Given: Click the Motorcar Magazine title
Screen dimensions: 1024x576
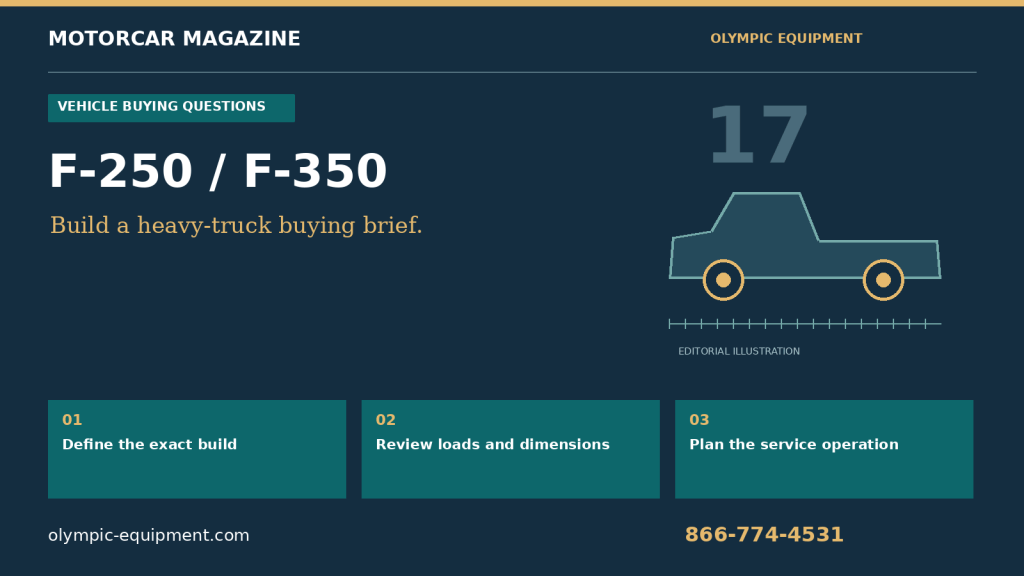Looking at the screenshot, I should click(174, 39).
